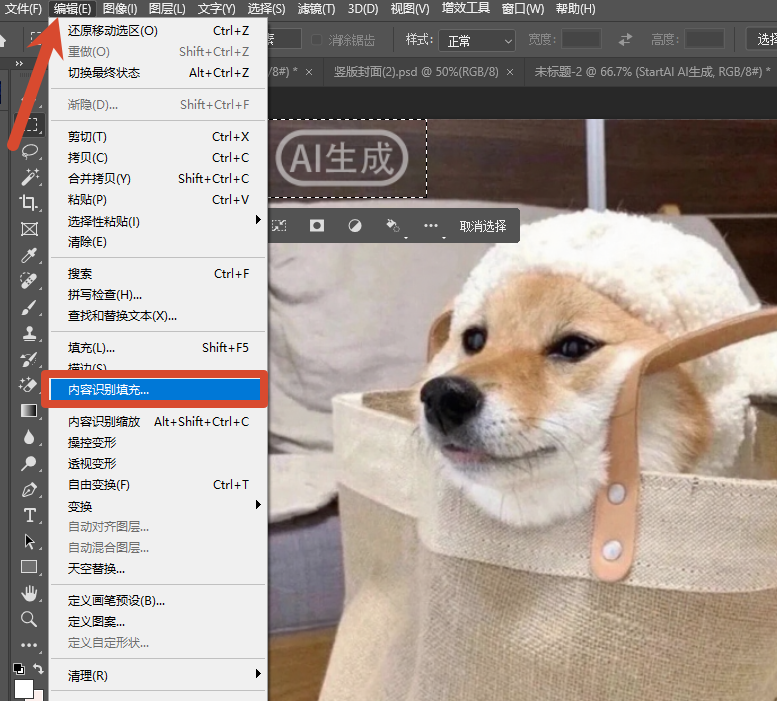
Task: Click the 高度 height input field
Action: point(704,39)
